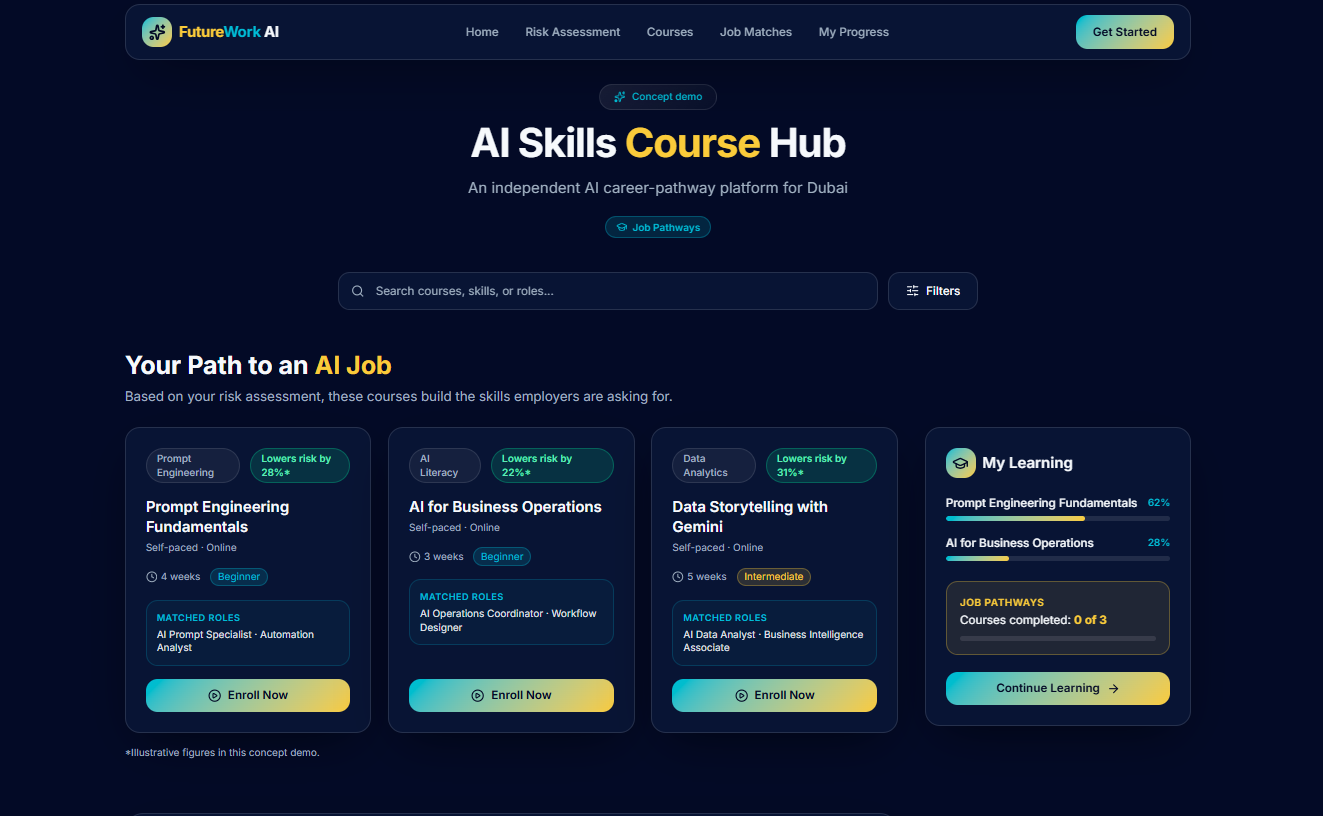Click the Courses completed progress bar
1323x816 pixels.
point(1058,638)
